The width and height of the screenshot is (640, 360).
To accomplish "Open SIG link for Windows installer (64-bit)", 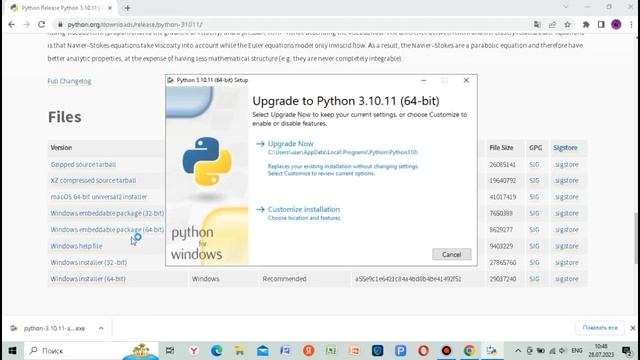I will [x=534, y=279].
